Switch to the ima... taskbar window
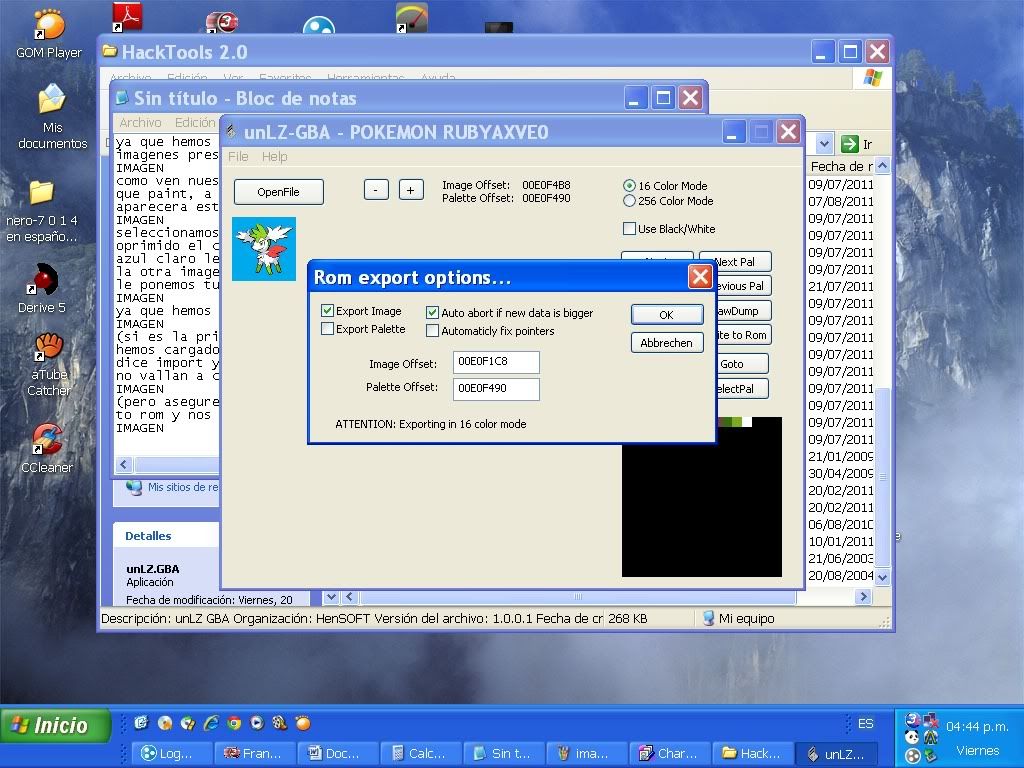Viewport: 1024px width, 768px height. pos(587,753)
